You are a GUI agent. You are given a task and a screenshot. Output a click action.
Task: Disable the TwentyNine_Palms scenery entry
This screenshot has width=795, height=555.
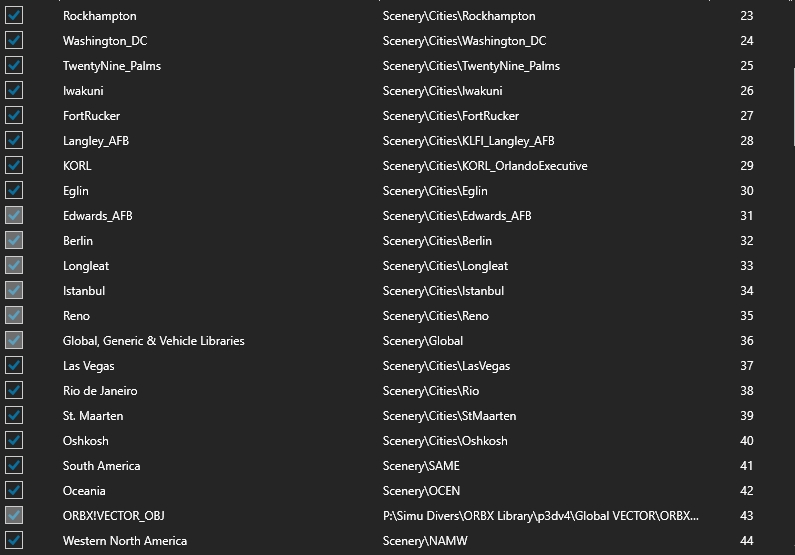(14, 65)
